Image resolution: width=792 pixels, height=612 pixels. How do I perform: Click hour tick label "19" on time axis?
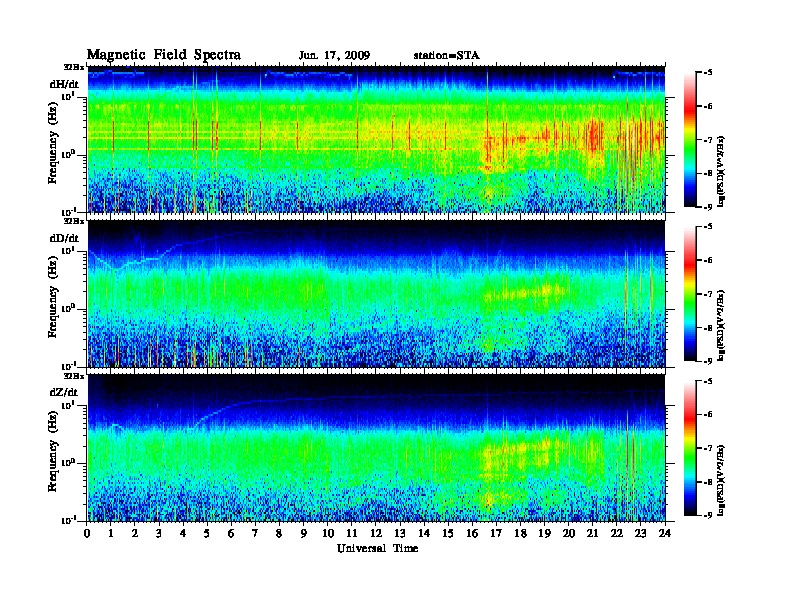click(x=544, y=534)
